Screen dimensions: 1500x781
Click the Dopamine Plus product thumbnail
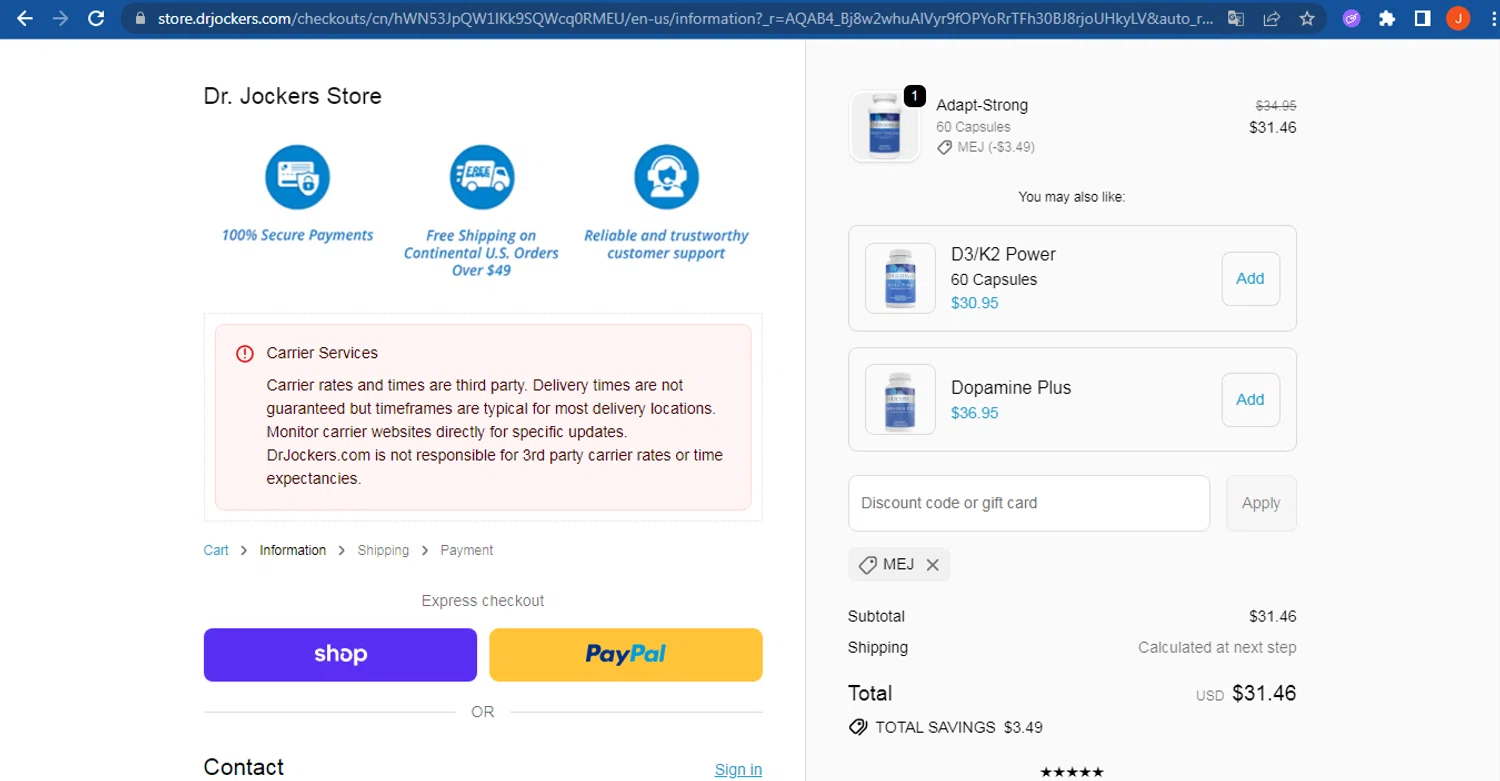[900, 399]
